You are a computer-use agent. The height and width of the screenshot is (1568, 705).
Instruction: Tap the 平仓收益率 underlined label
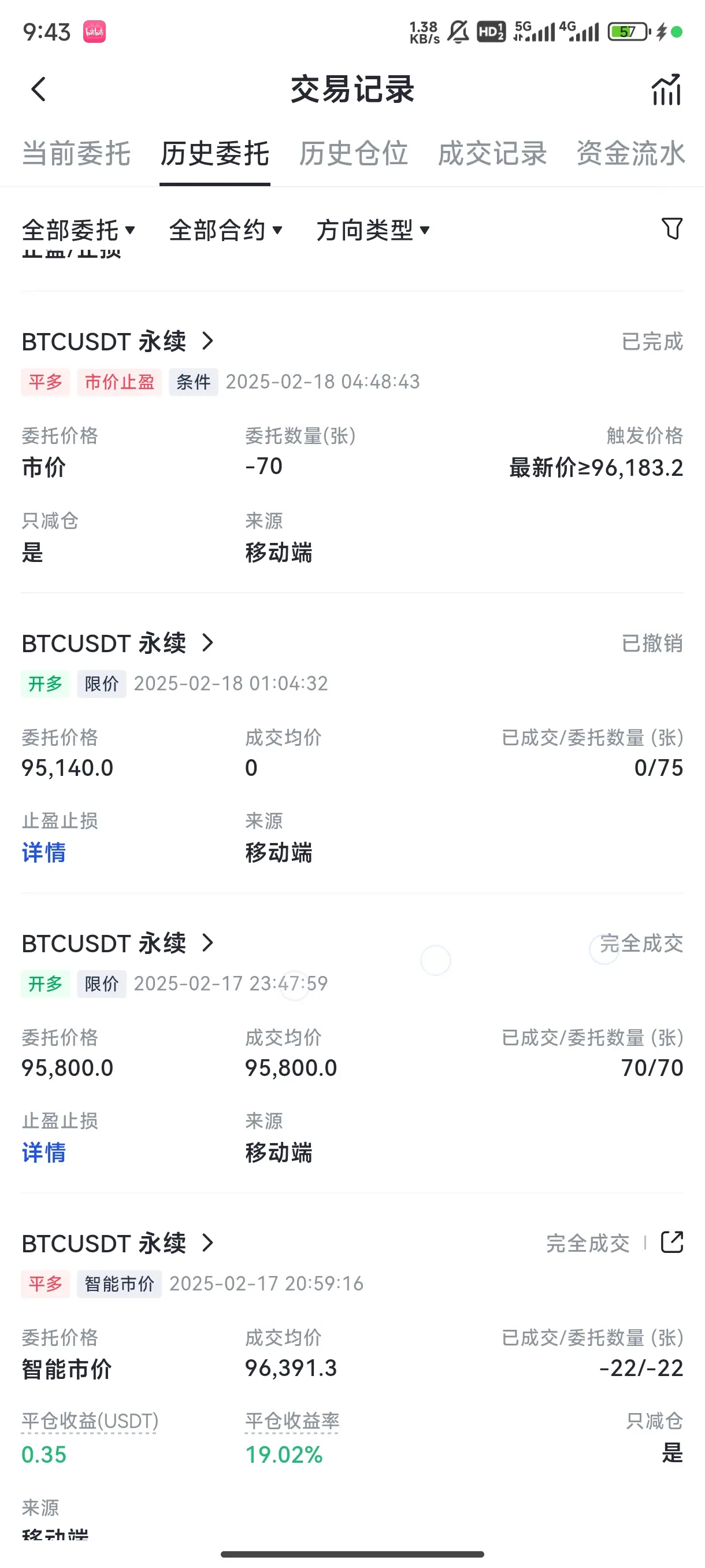292,1421
